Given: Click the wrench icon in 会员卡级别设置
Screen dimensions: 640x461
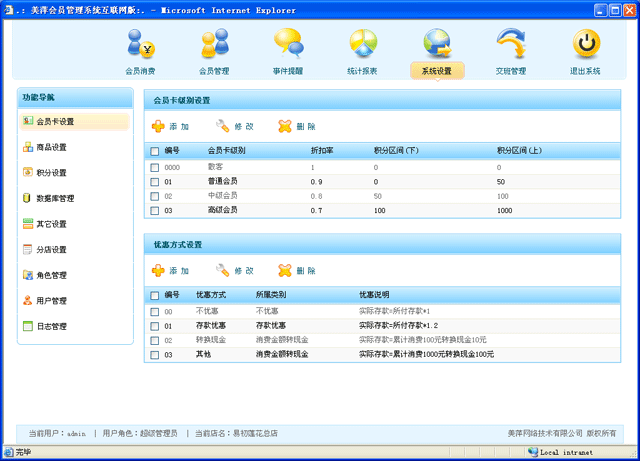Looking at the screenshot, I should 222,126.
